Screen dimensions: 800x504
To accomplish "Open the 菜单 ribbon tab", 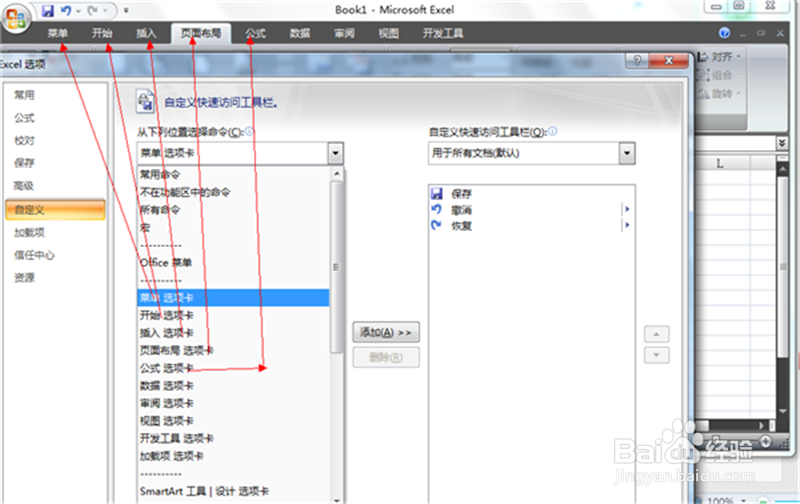I will pyautogui.click(x=58, y=34).
